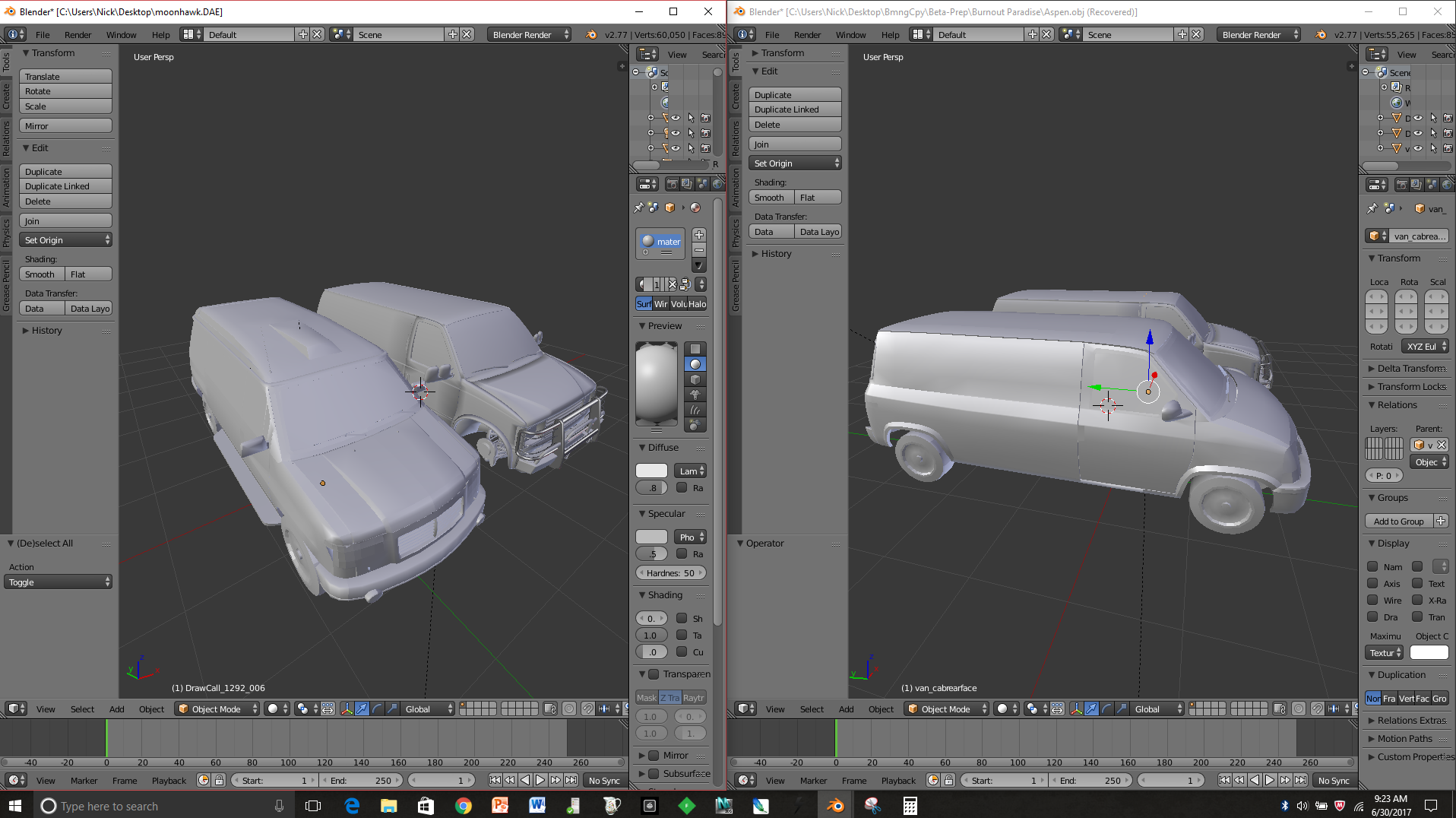Expand the Scene tree node in right outliner
Image resolution: width=1456 pixels, height=818 pixels.
tap(1366, 72)
